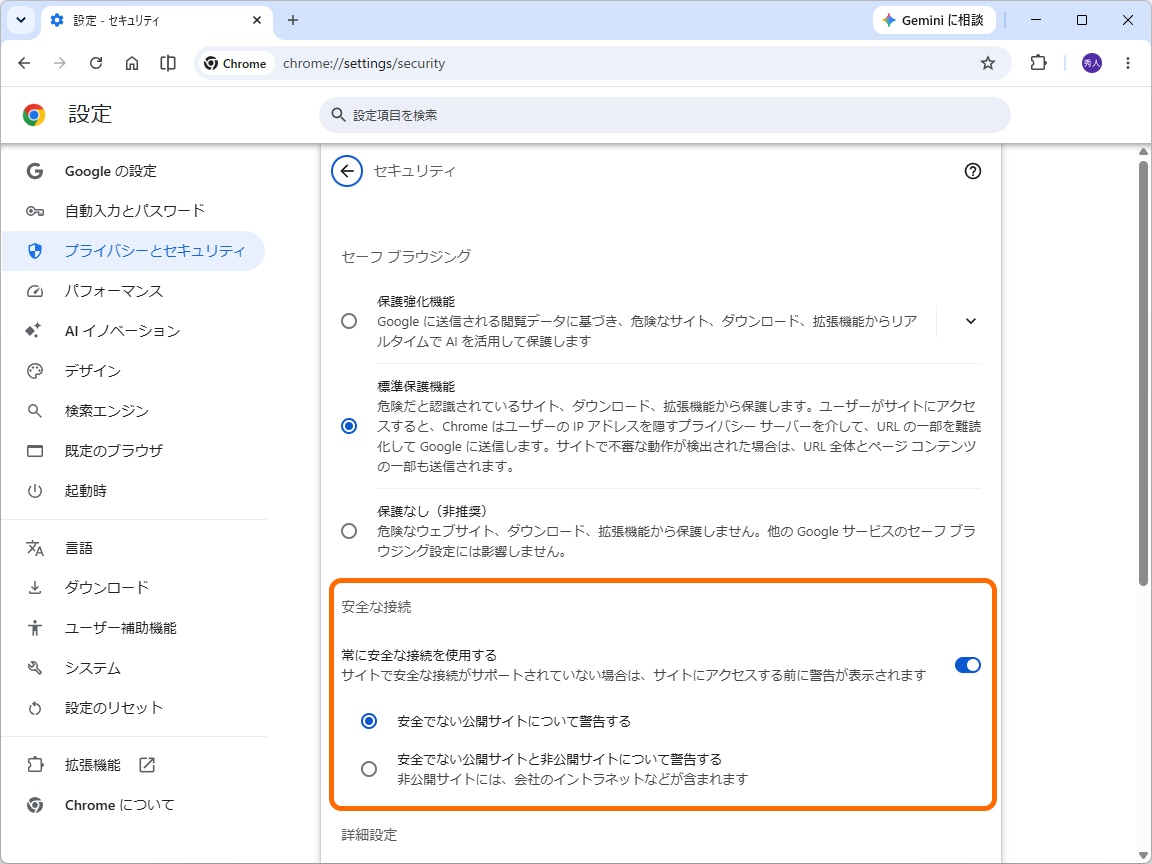Select 保護なし（非推奨）radio button
1152x864 pixels.
click(349, 531)
